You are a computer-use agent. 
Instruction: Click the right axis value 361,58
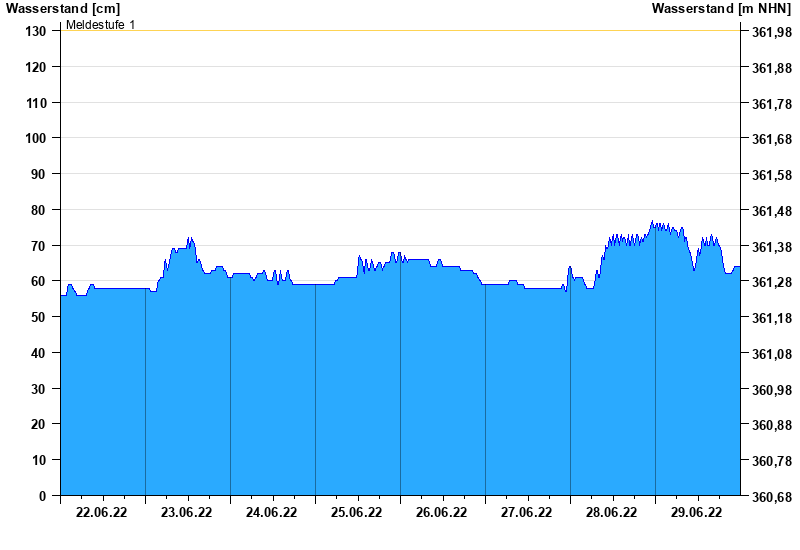[772, 175]
